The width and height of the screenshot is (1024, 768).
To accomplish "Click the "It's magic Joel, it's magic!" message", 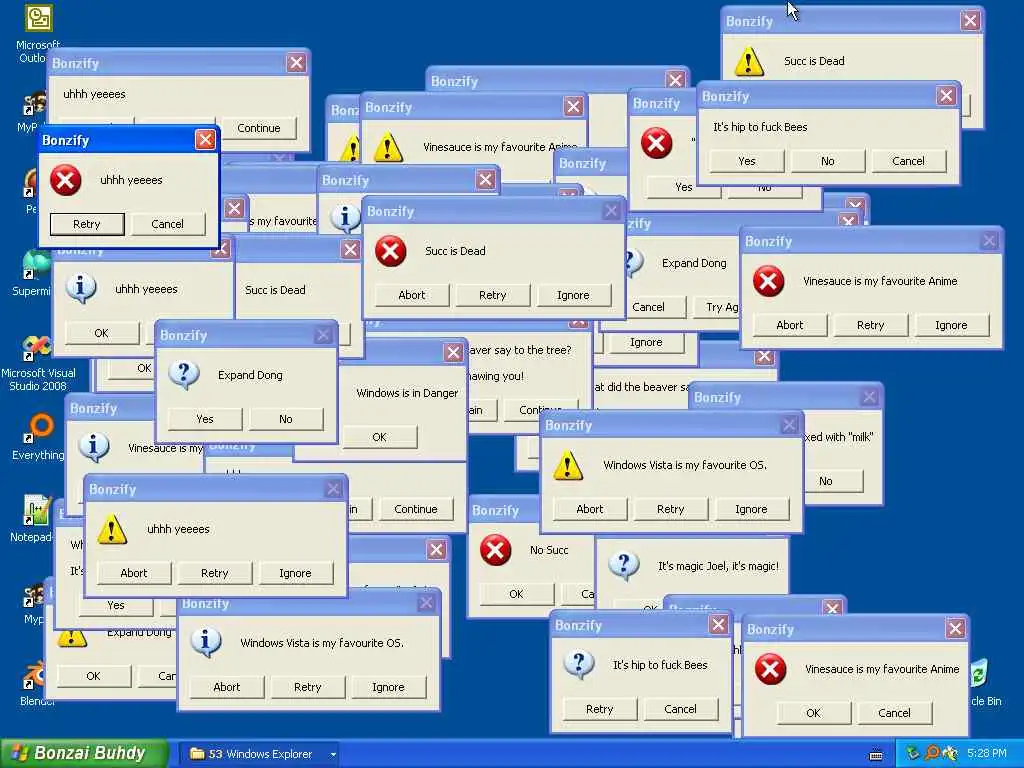I will tap(718, 566).
